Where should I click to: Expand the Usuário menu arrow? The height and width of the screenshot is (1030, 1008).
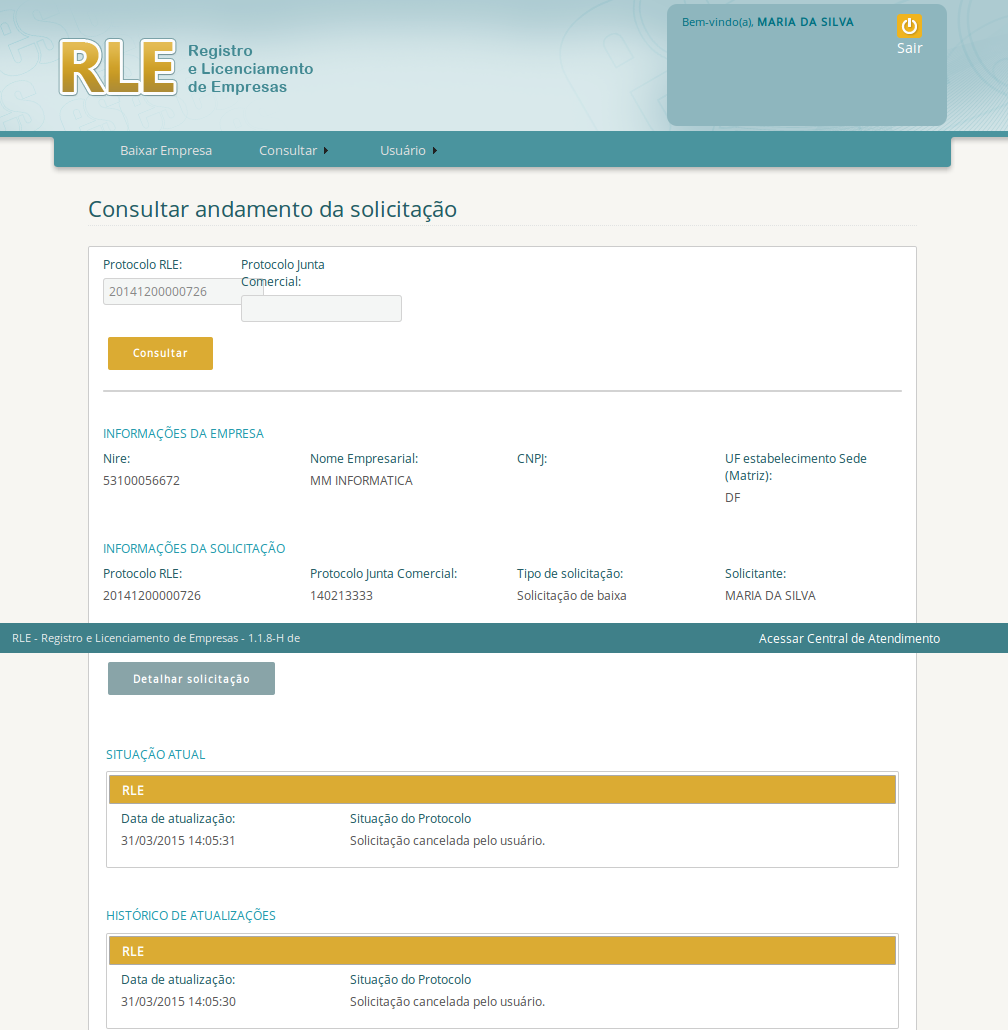[435, 150]
